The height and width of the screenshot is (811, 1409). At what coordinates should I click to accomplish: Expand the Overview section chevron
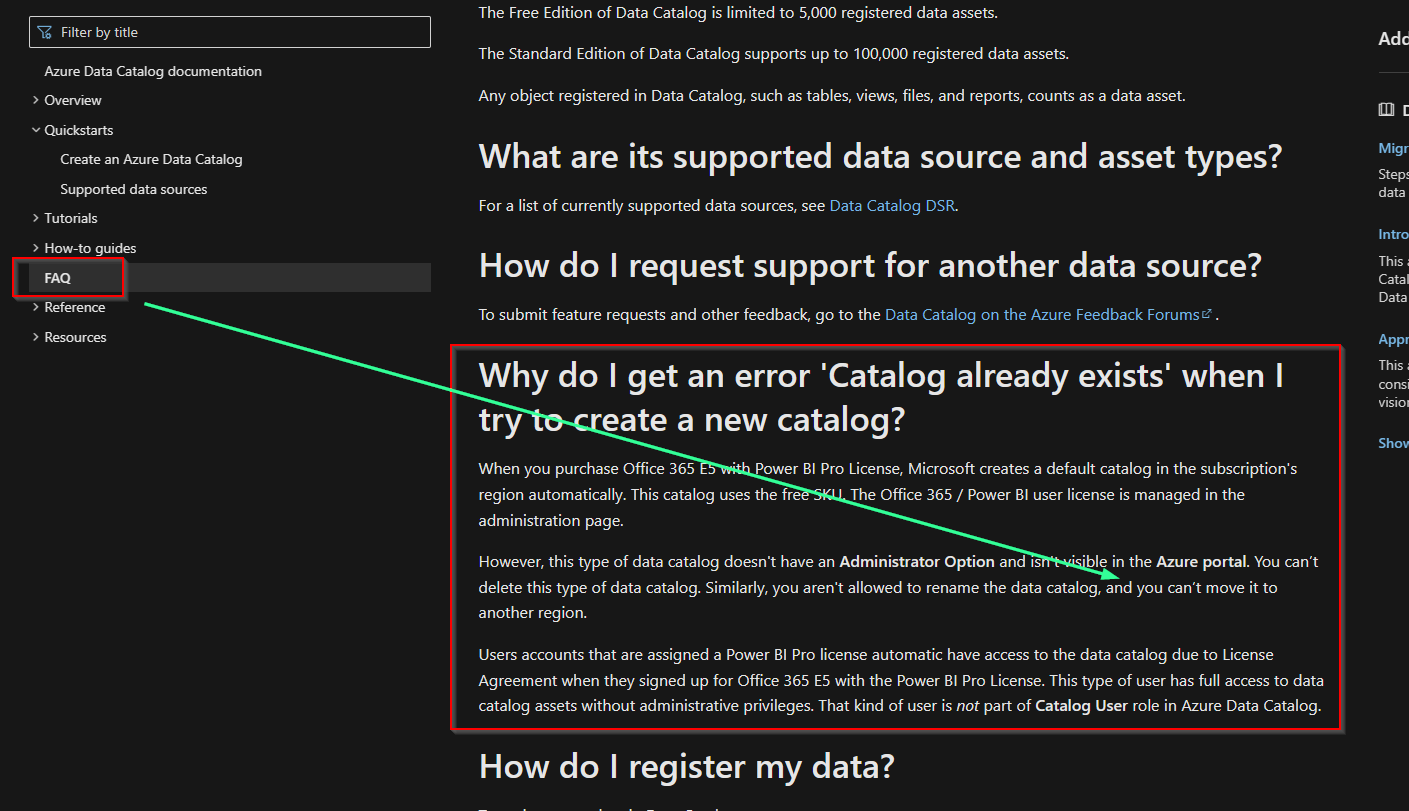pyautogui.click(x=36, y=100)
